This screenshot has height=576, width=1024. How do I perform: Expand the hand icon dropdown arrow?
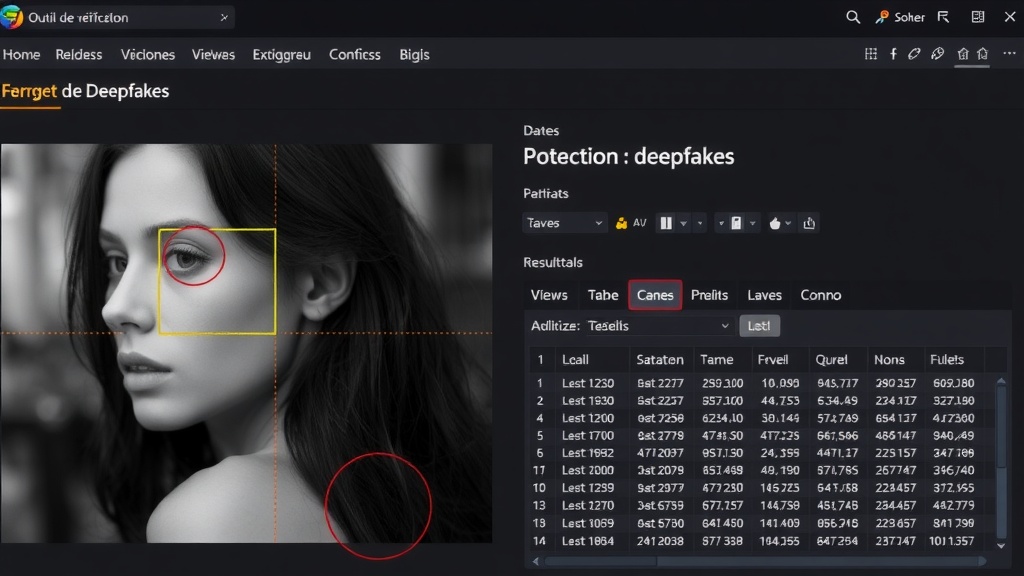[789, 223]
